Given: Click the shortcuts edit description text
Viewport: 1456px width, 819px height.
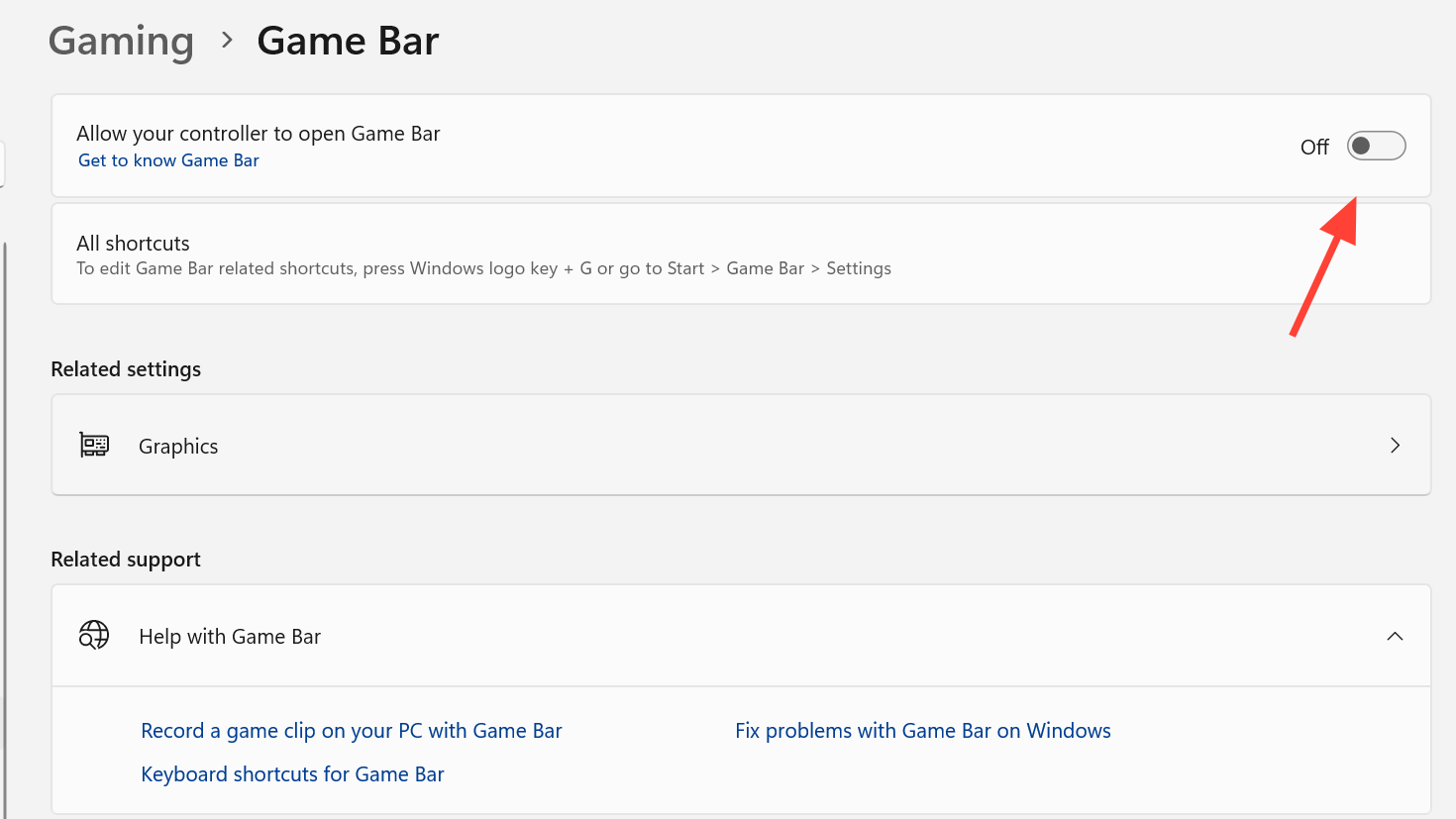Looking at the screenshot, I should (483, 268).
